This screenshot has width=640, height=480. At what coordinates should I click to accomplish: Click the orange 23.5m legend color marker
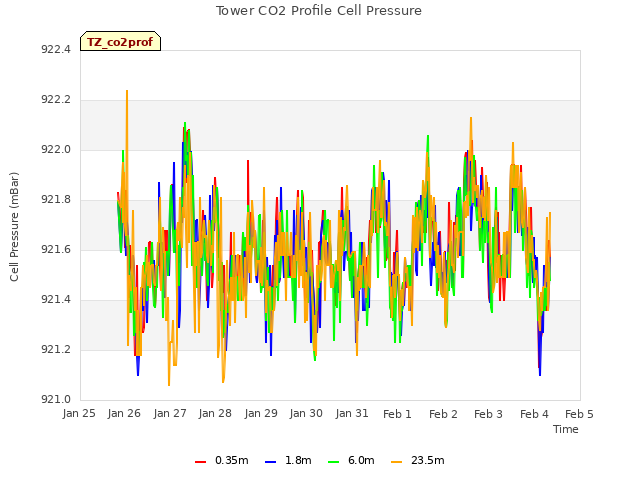[x=396, y=462]
